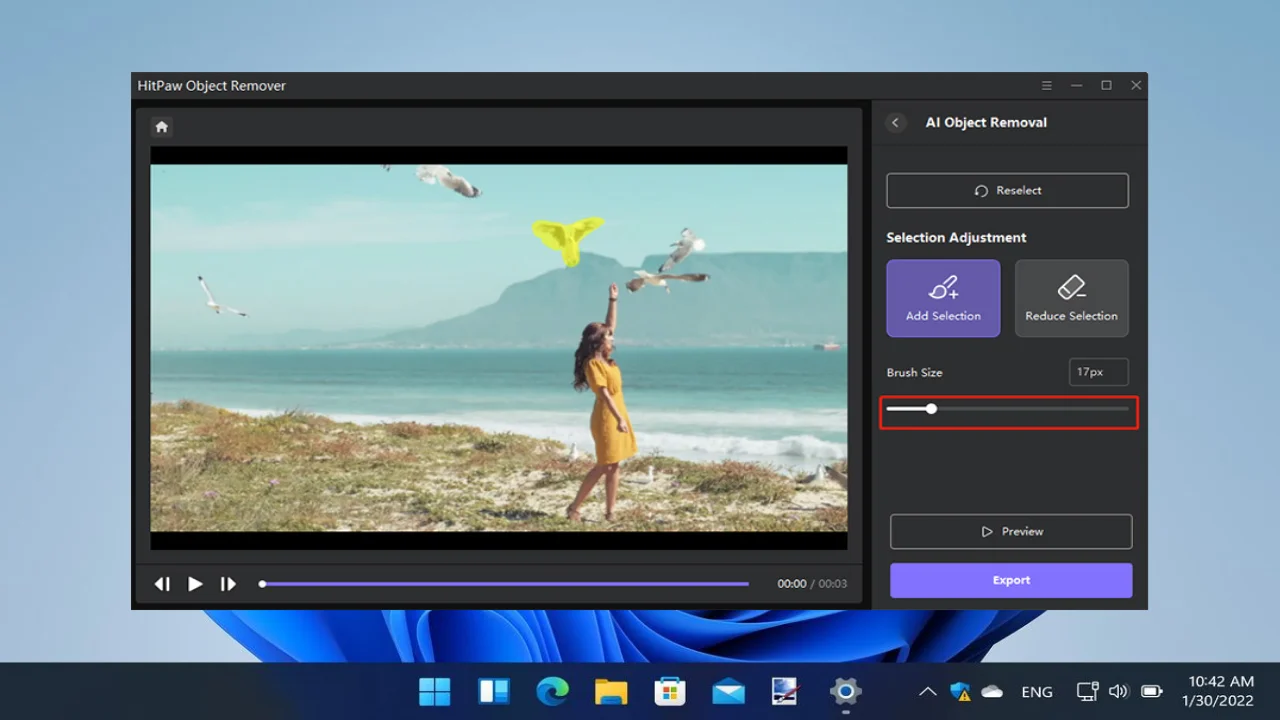1280x720 pixels.
Task: Open File Explorer from the taskbar
Action: point(611,691)
